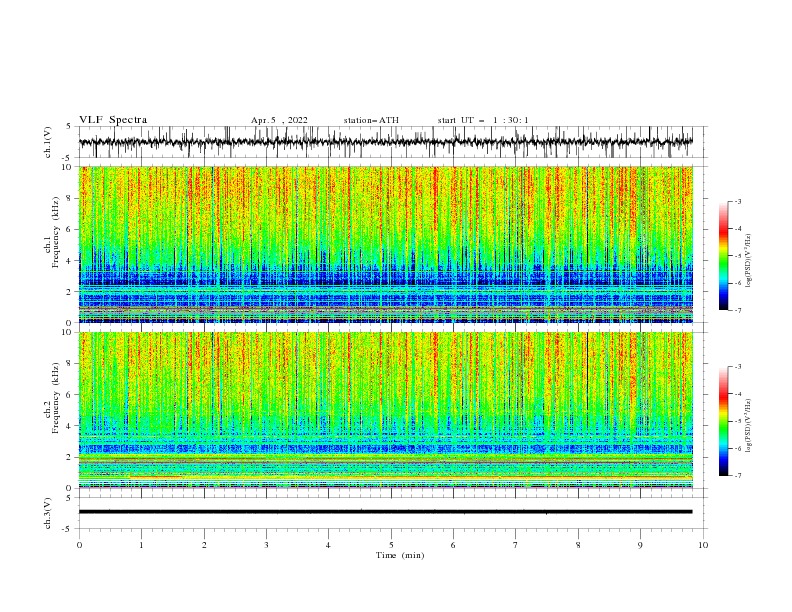Click the color scale bar beside ch.1 spectrogram
The image size is (792, 612).
[723, 256]
